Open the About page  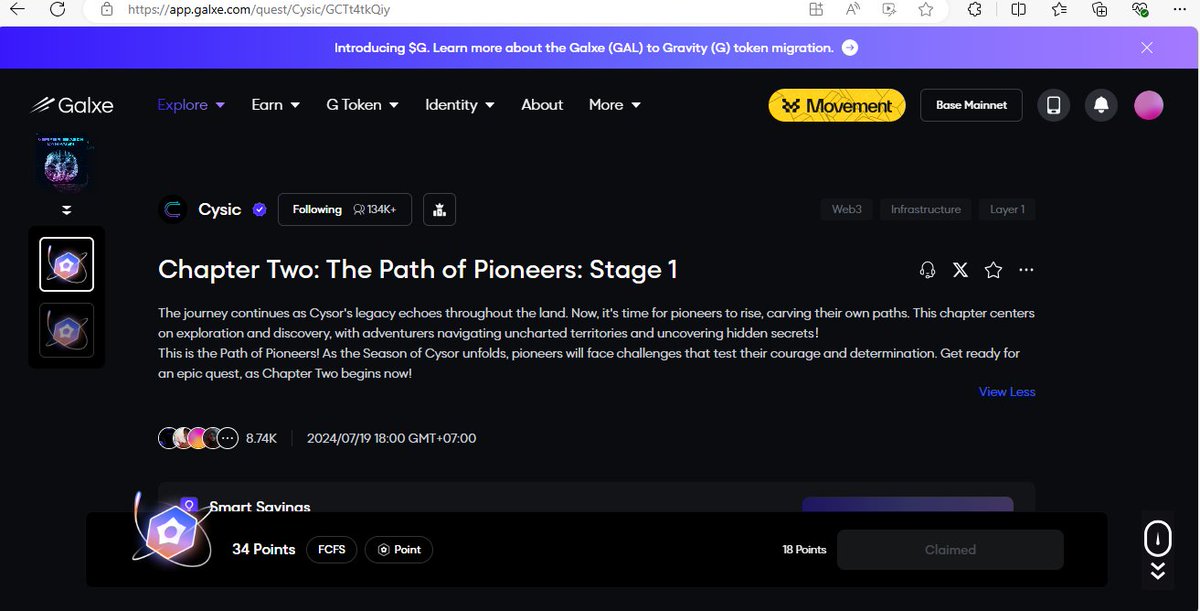tap(542, 105)
